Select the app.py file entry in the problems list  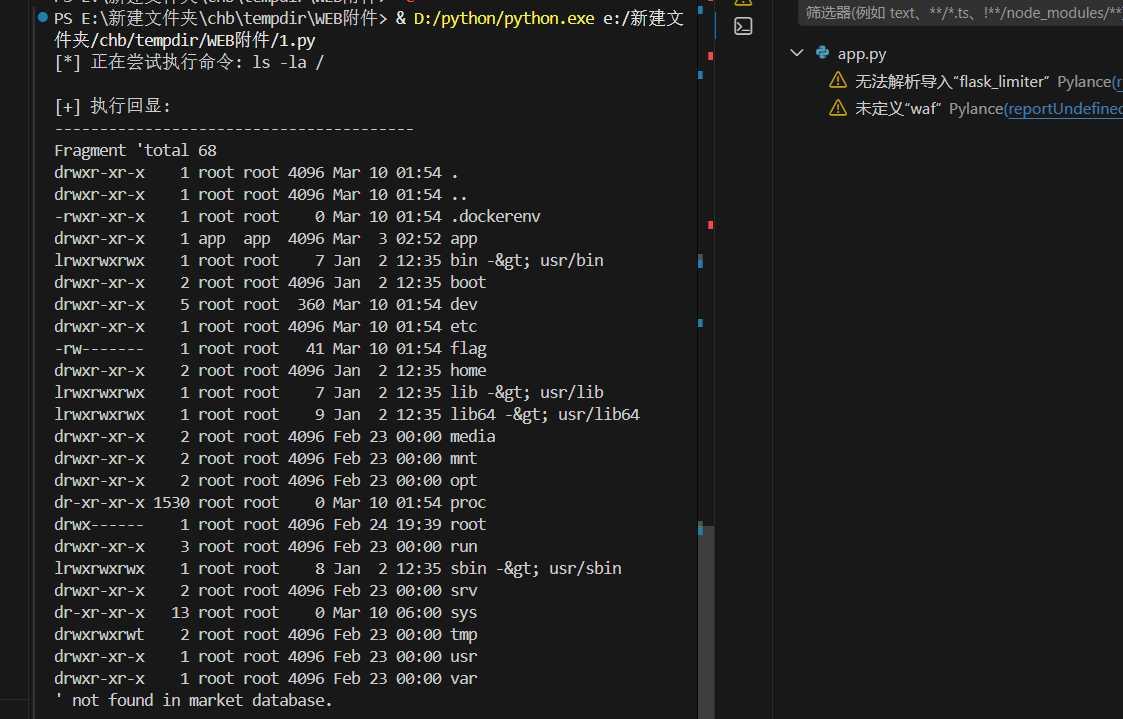(862, 54)
